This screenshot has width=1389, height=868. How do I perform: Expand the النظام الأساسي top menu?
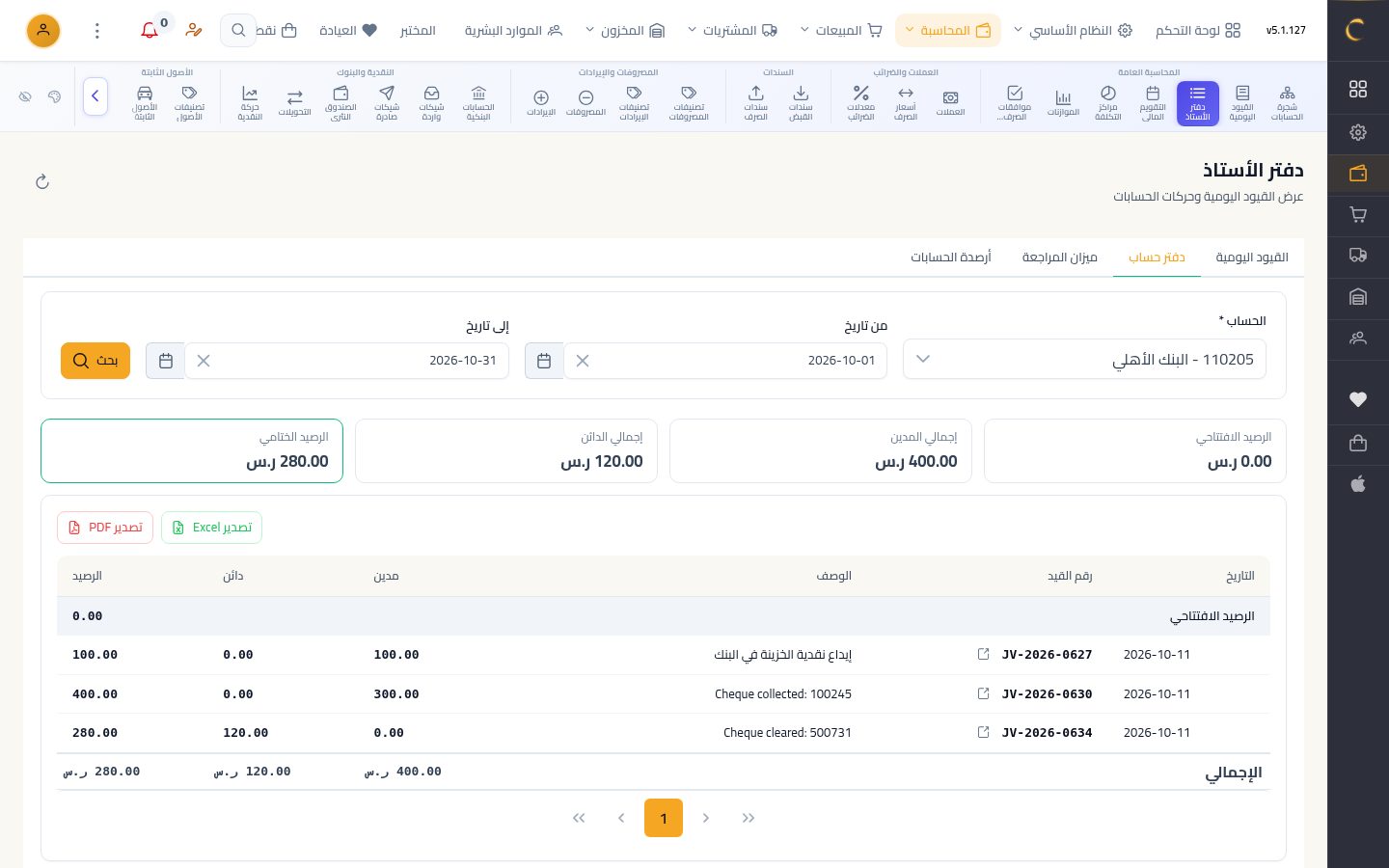[x=1073, y=31]
